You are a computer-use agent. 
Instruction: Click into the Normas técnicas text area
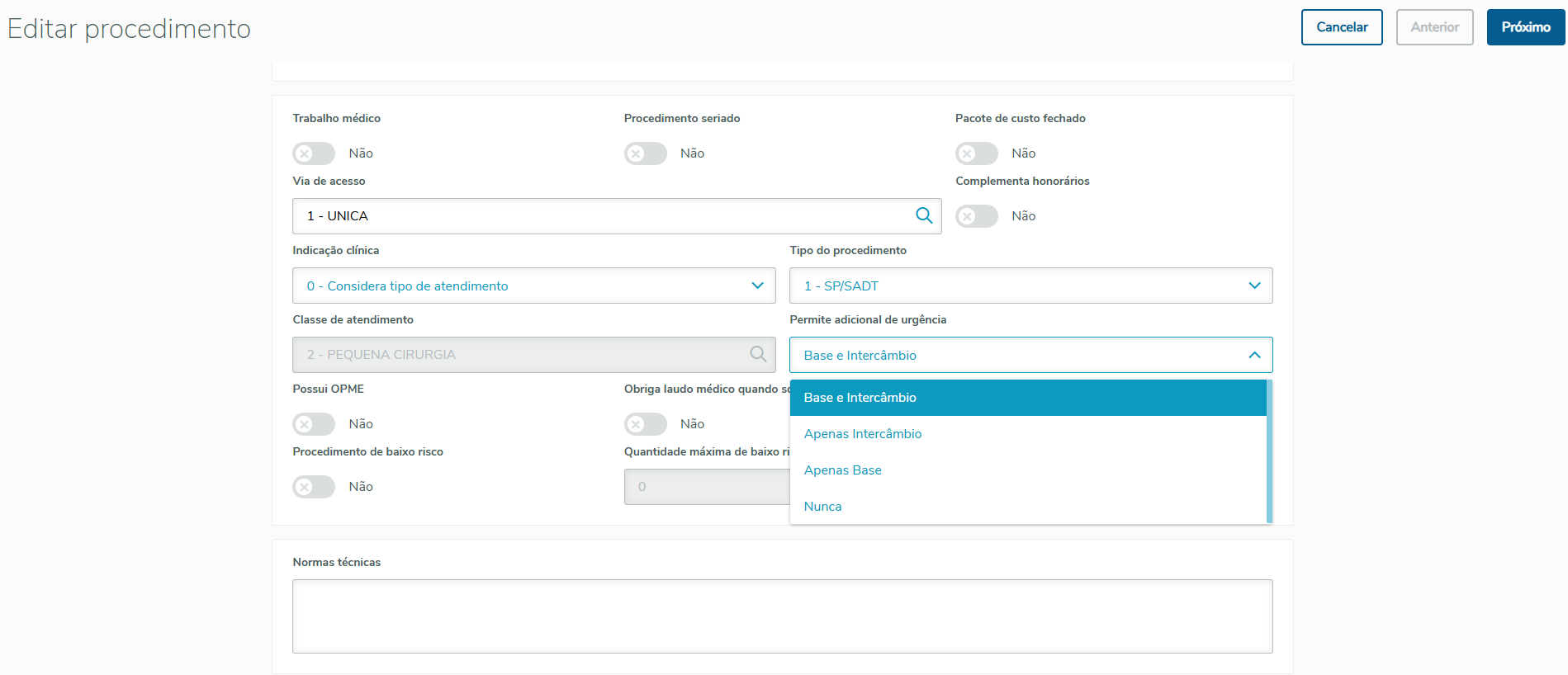click(x=782, y=616)
